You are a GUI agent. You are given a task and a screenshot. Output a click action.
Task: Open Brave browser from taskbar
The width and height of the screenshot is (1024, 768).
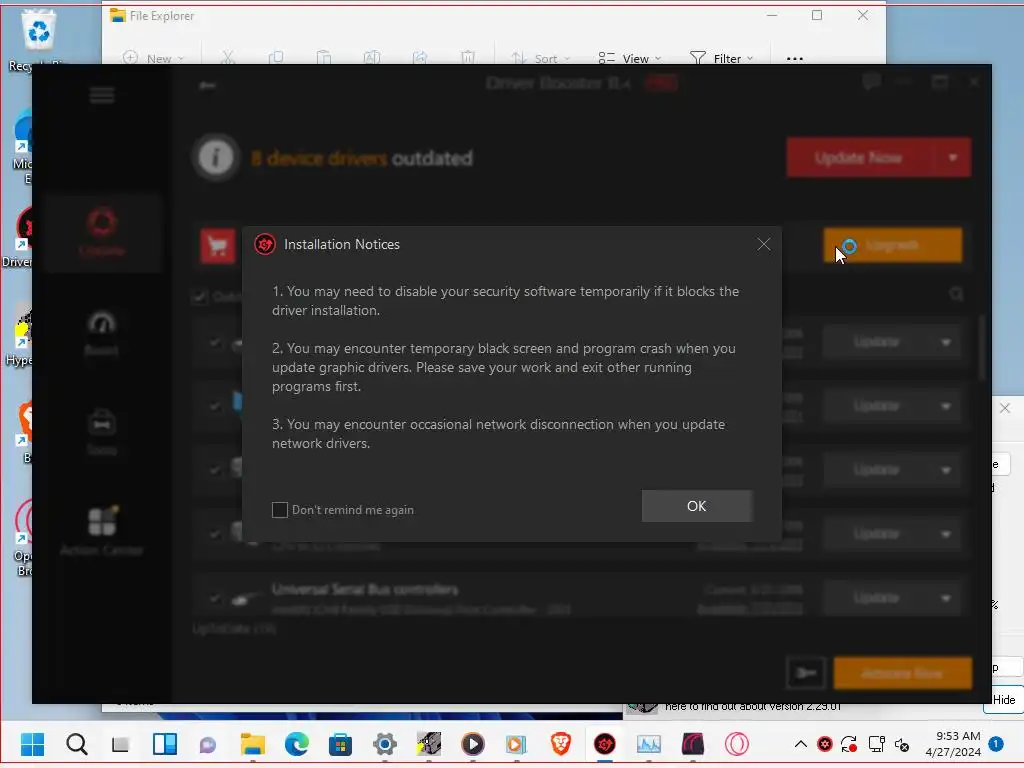560,744
